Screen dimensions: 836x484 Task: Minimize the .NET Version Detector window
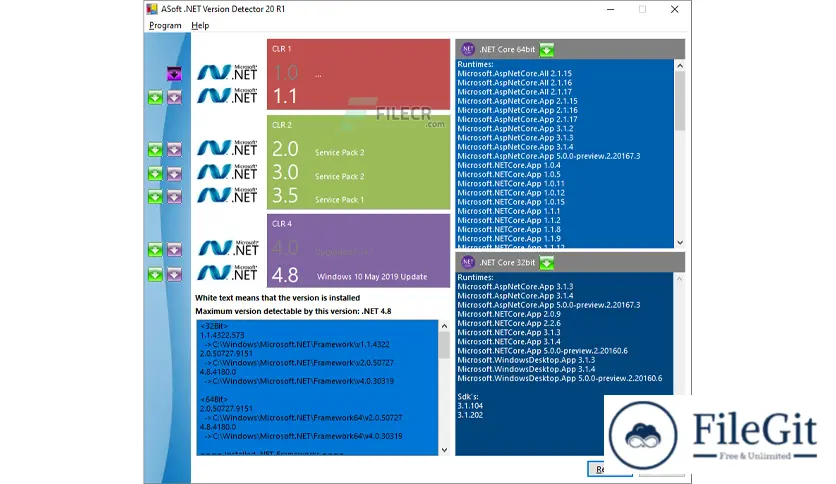(x=610, y=9)
